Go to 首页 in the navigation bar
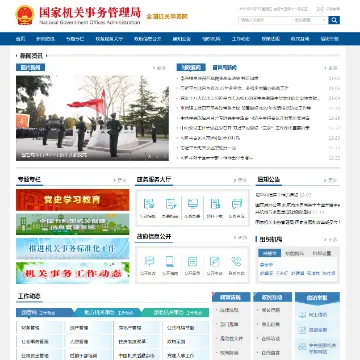This screenshot has width=360, height=360. pyautogui.click(x=20, y=39)
